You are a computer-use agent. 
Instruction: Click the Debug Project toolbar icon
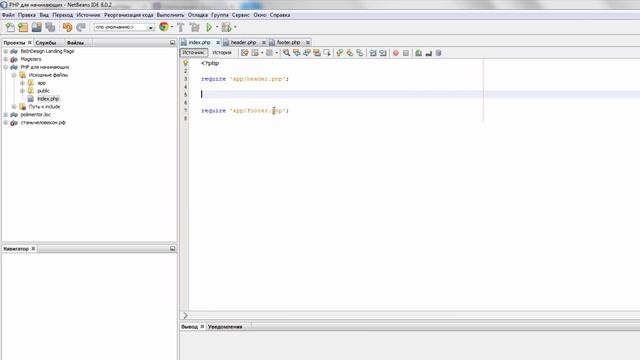(x=226, y=27)
